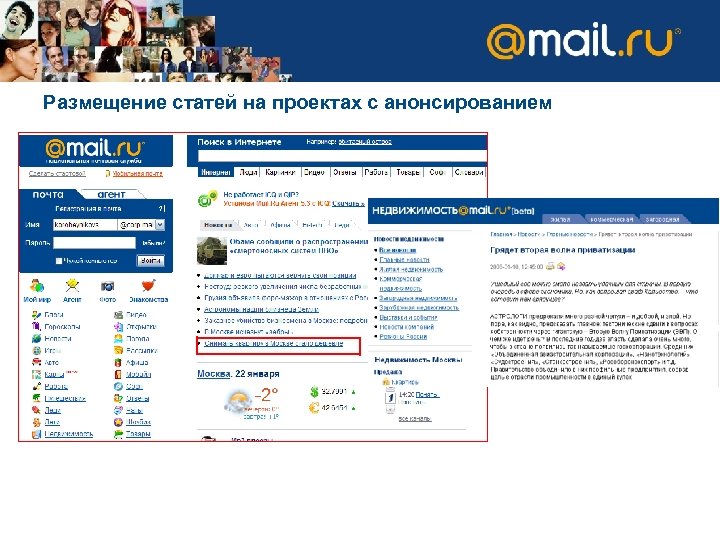Click the все каналы link
The width and height of the screenshot is (720, 540).
click(415, 419)
